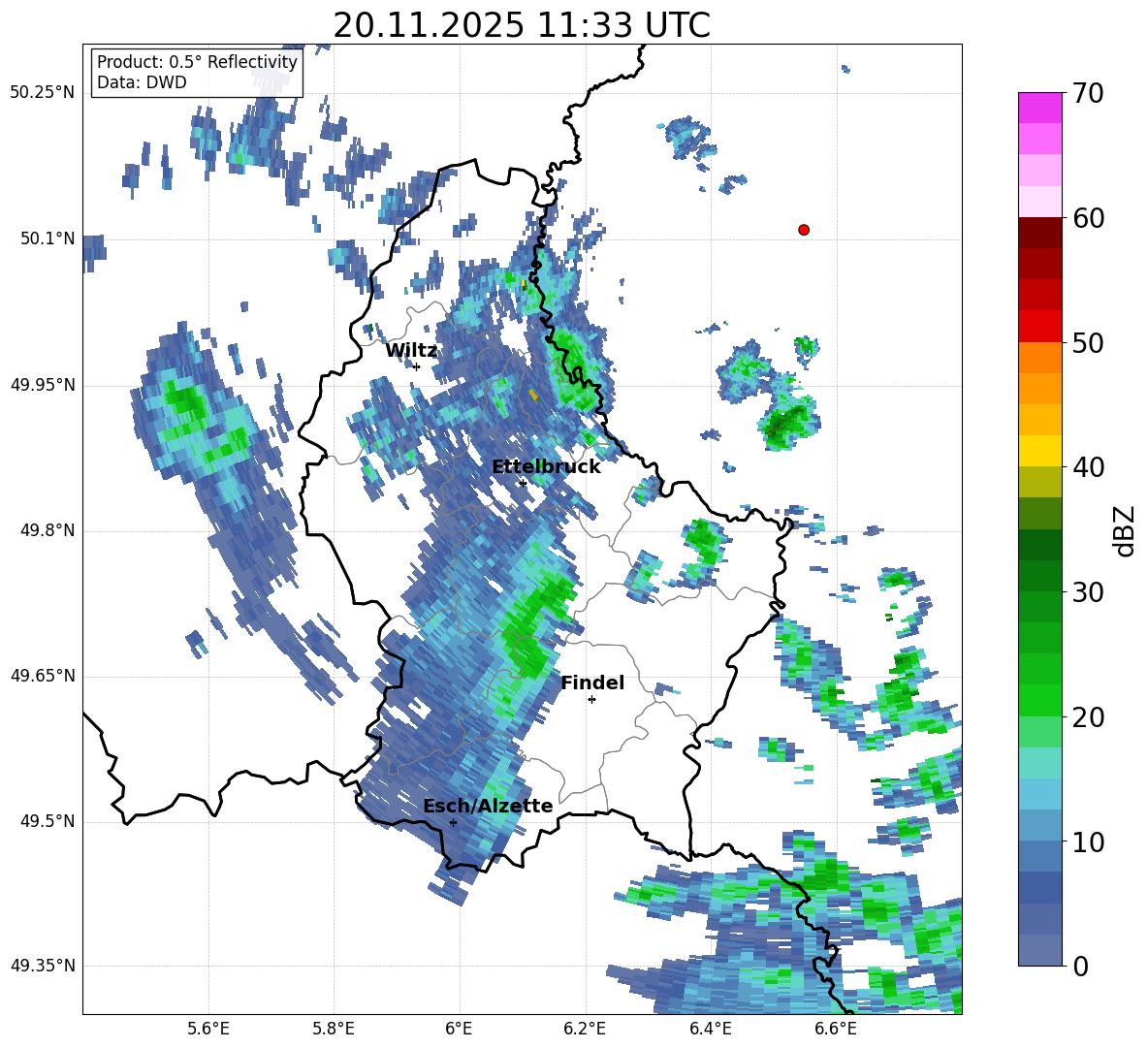The width and height of the screenshot is (1148, 1048).
Task: Click the map title 20.11.2025 11:33 UTC
Action: tap(522, 25)
